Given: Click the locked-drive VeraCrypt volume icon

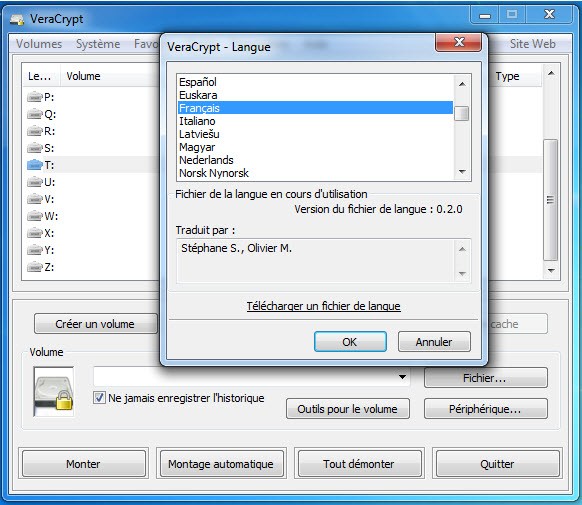Looking at the screenshot, I should click(x=53, y=392).
